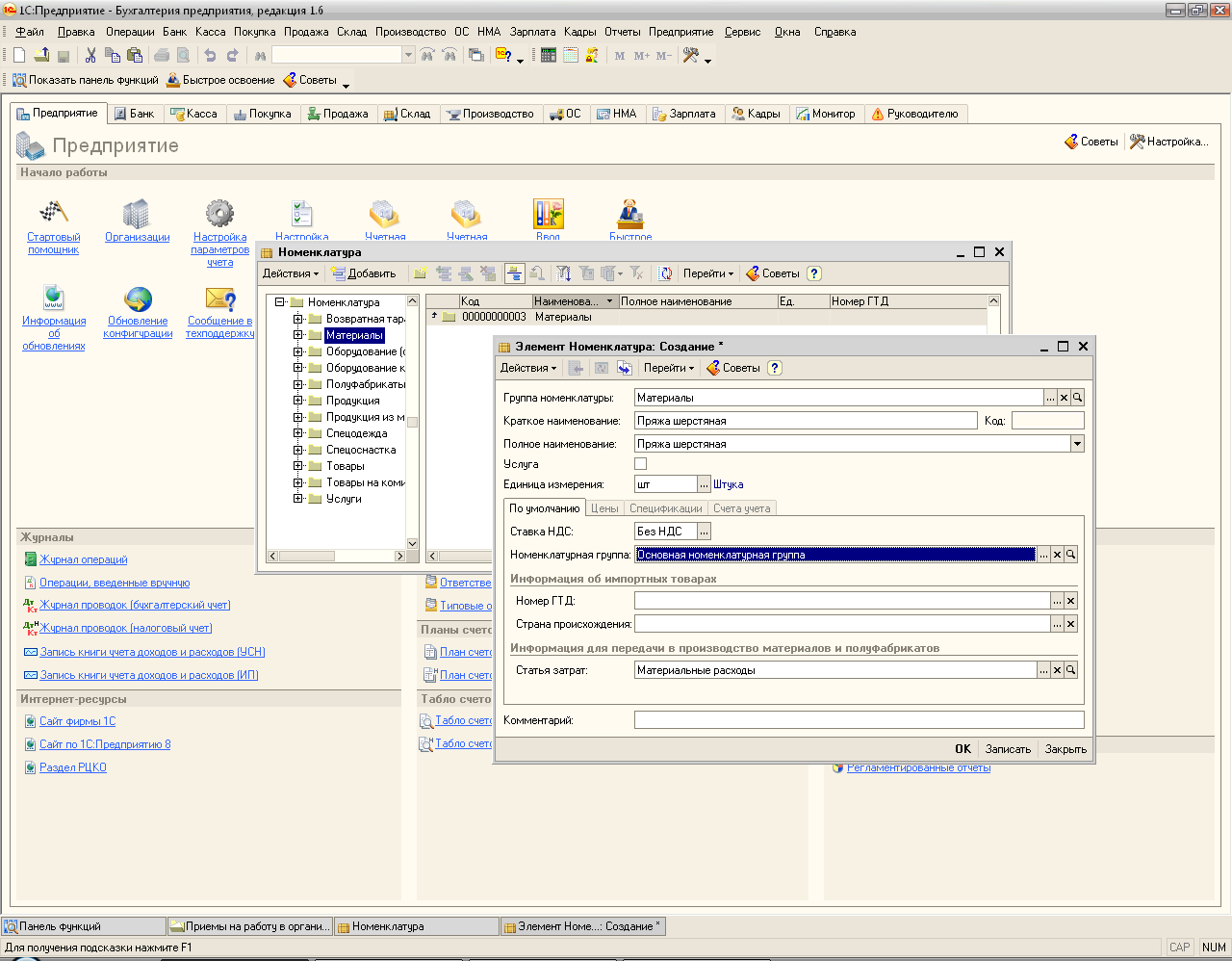Open Действия dropdown in Элемент Номенклатура window
This screenshot has height=961, width=1232.
[528, 368]
